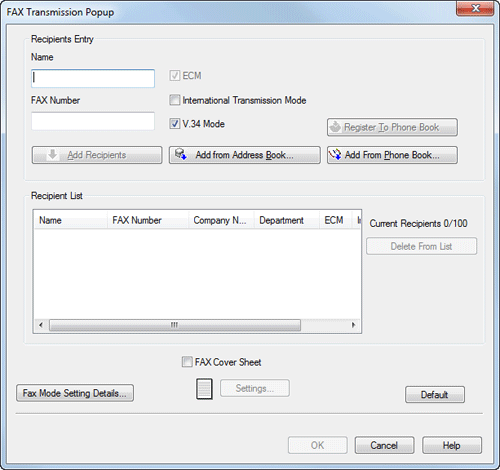Click the Department column header

[287, 220]
